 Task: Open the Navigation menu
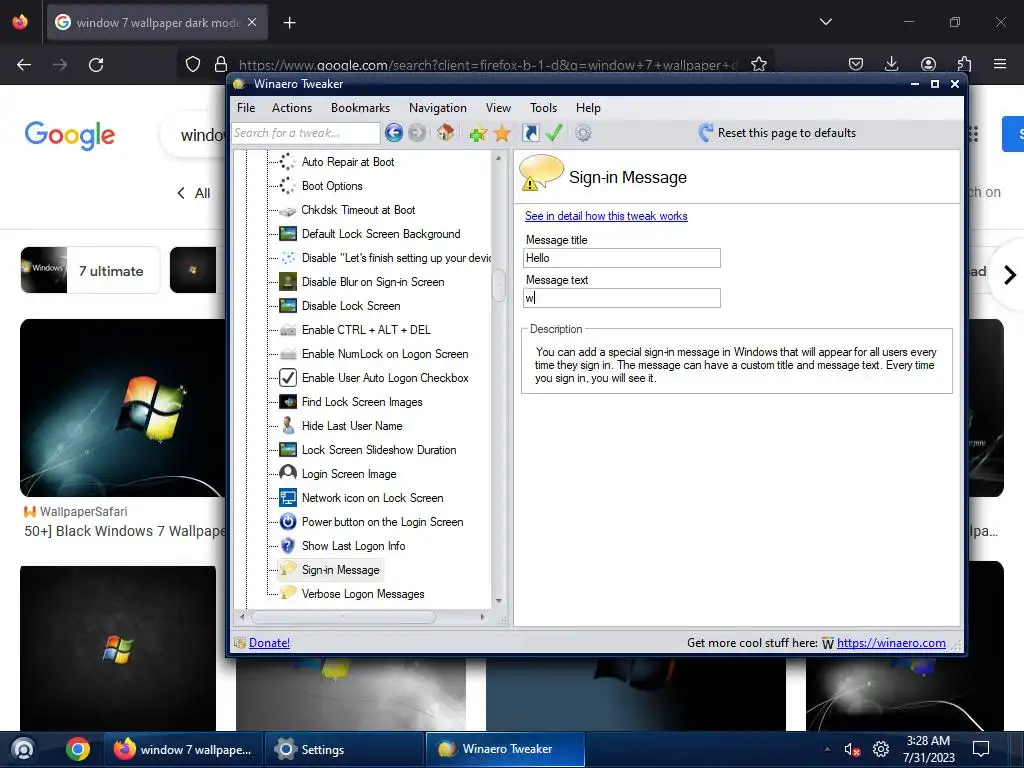pyautogui.click(x=438, y=108)
